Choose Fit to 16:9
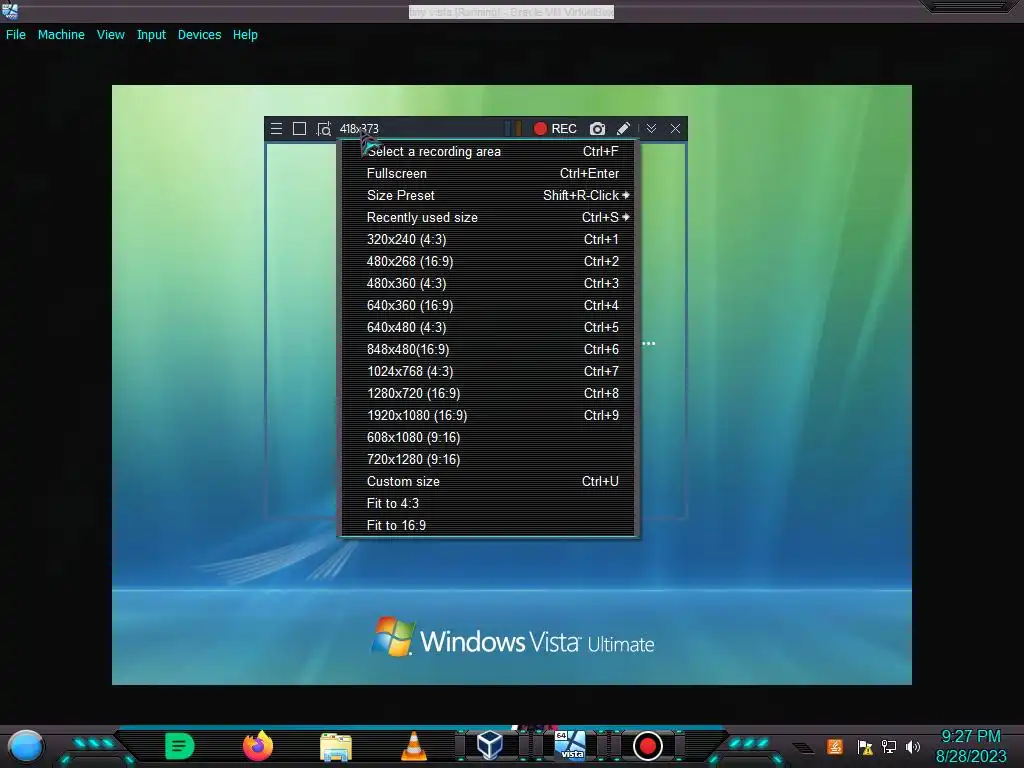 tap(488, 525)
